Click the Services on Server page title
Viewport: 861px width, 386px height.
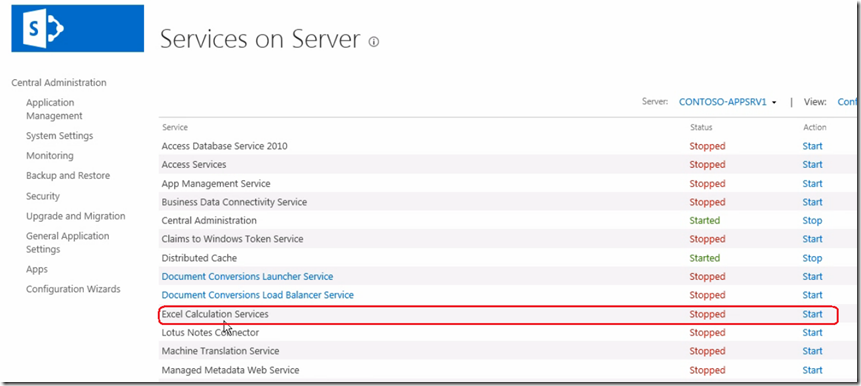[x=260, y=40]
